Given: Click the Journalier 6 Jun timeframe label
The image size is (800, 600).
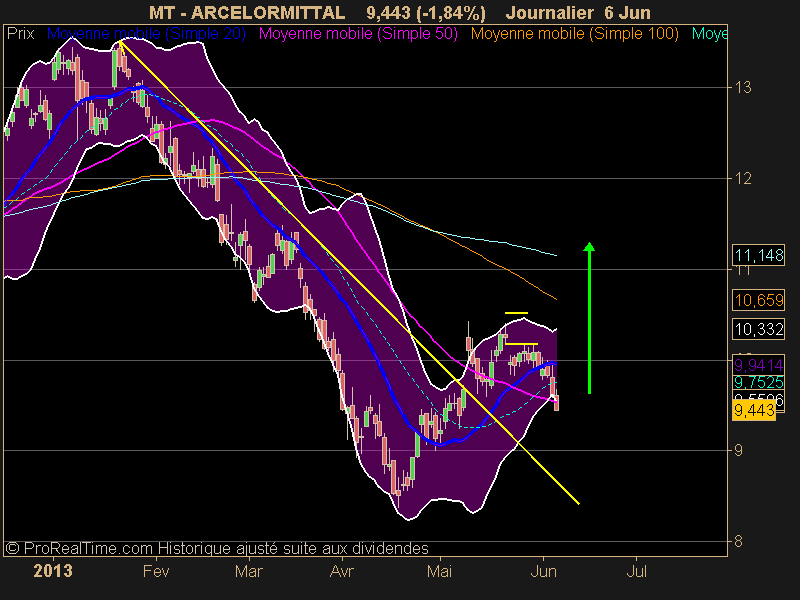Looking at the screenshot, I should 579,12.
